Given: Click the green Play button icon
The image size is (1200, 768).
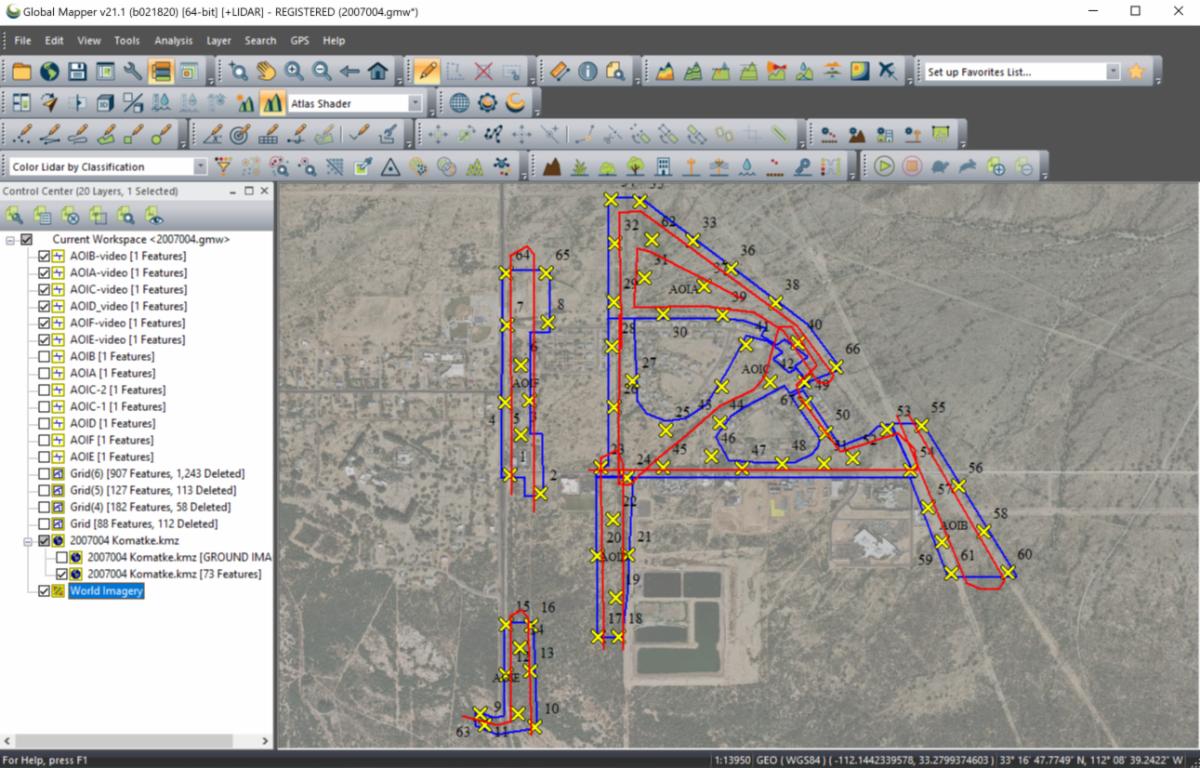Looking at the screenshot, I should [x=883, y=166].
